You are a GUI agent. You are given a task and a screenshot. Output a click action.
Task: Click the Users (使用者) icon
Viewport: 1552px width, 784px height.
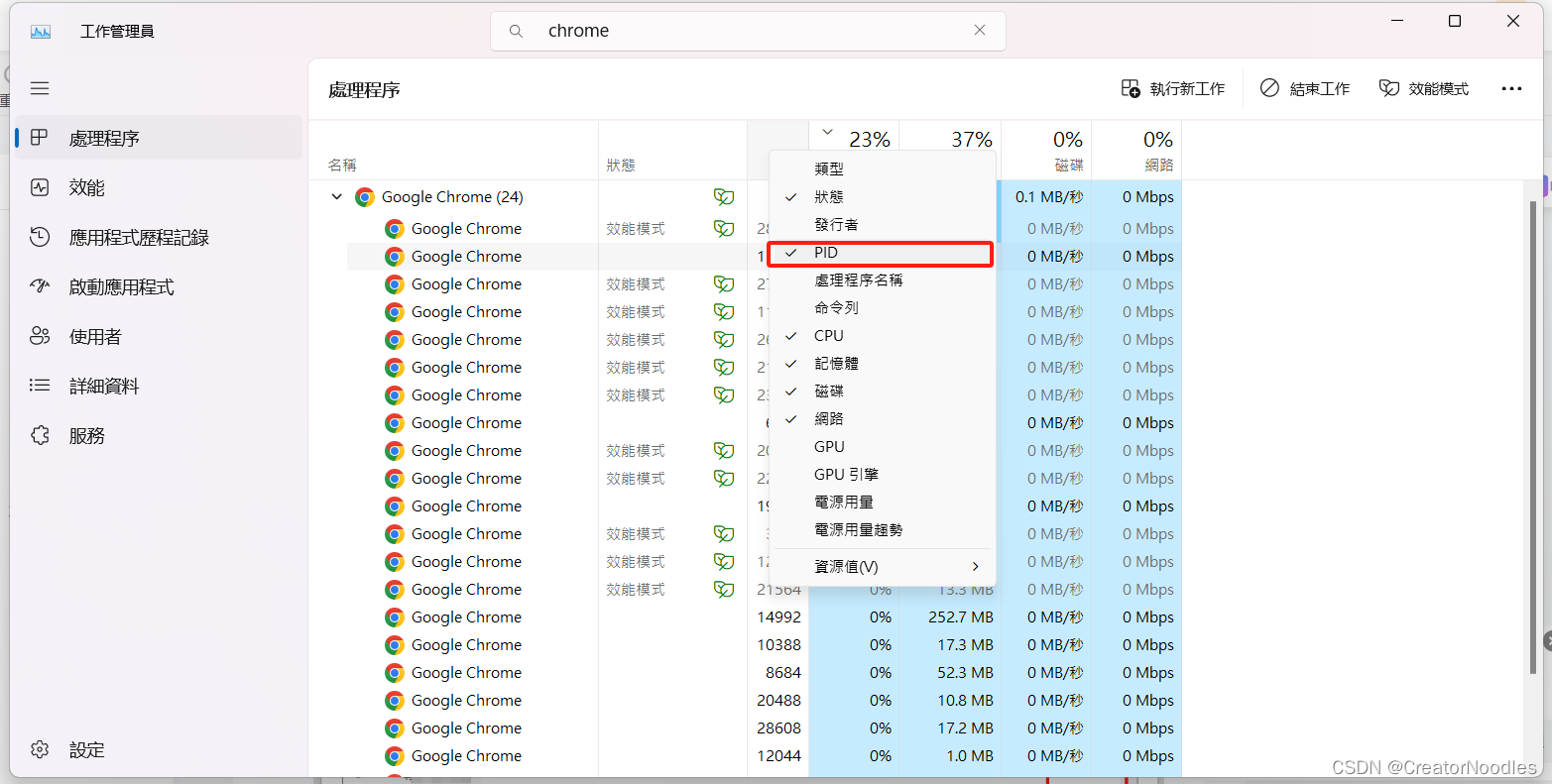[x=40, y=336]
